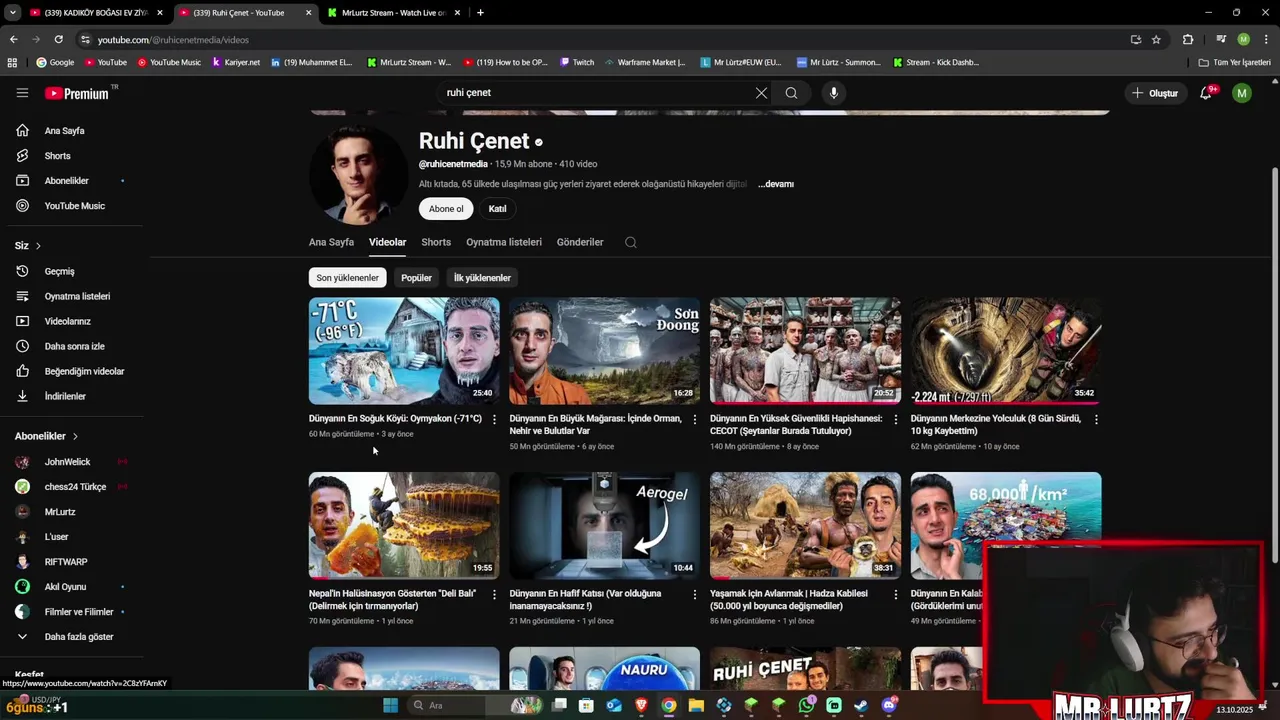The height and width of the screenshot is (720, 1280).
Task: Switch to channel Ana Sayfa tab
Action: click(331, 242)
